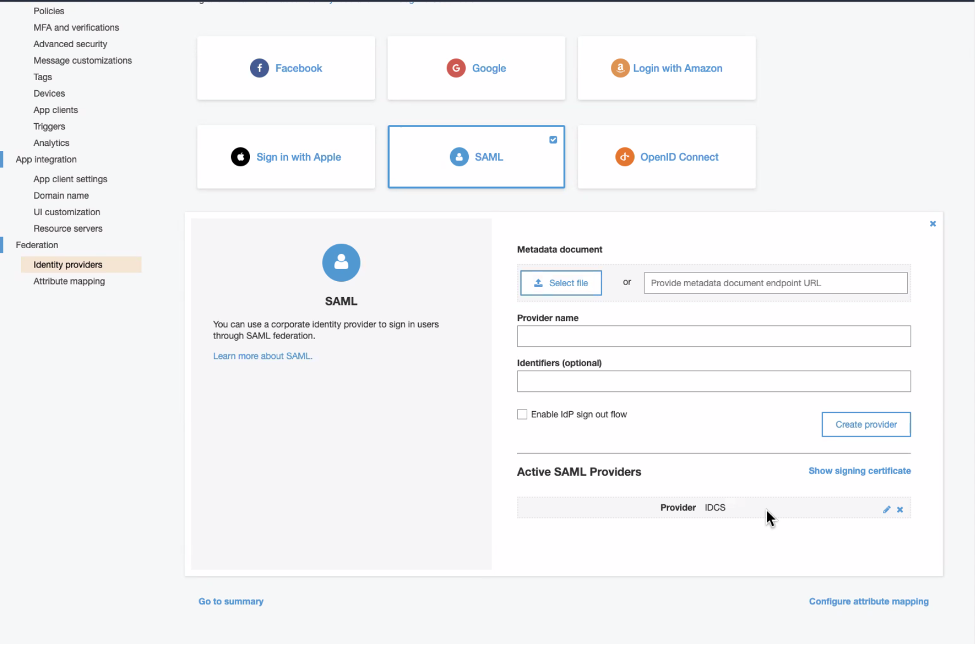Show signing certificate link
The height and width of the screenshot is (645, 977).
coord(859,471)
